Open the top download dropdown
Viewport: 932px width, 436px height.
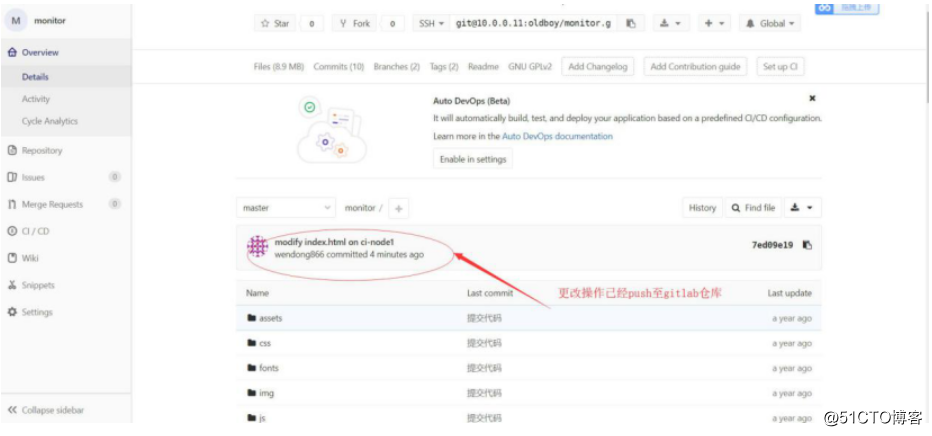(x=672, y=24)
